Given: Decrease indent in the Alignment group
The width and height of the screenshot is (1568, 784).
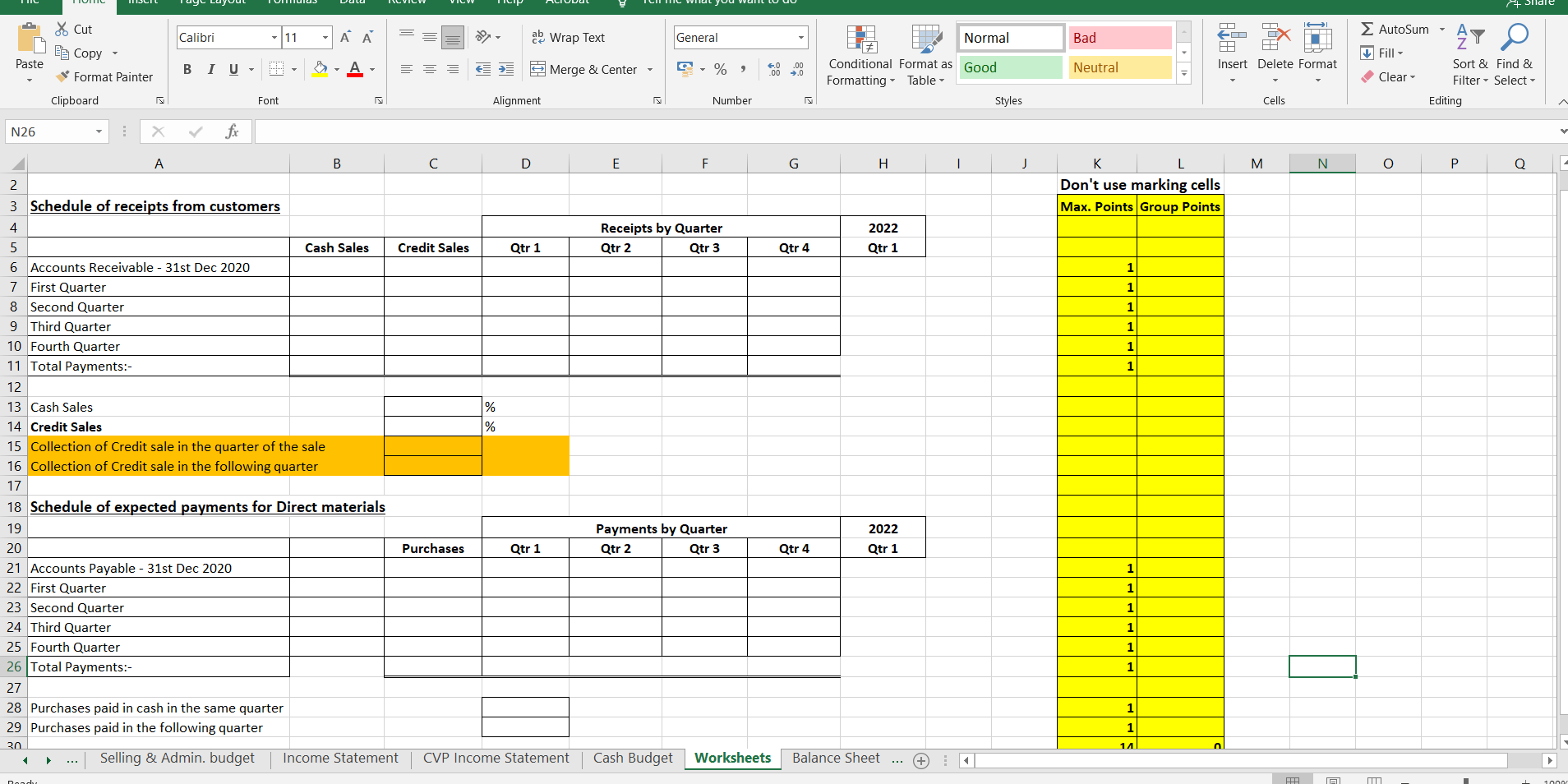Looking at the screenshot, I should pos(483,69).
